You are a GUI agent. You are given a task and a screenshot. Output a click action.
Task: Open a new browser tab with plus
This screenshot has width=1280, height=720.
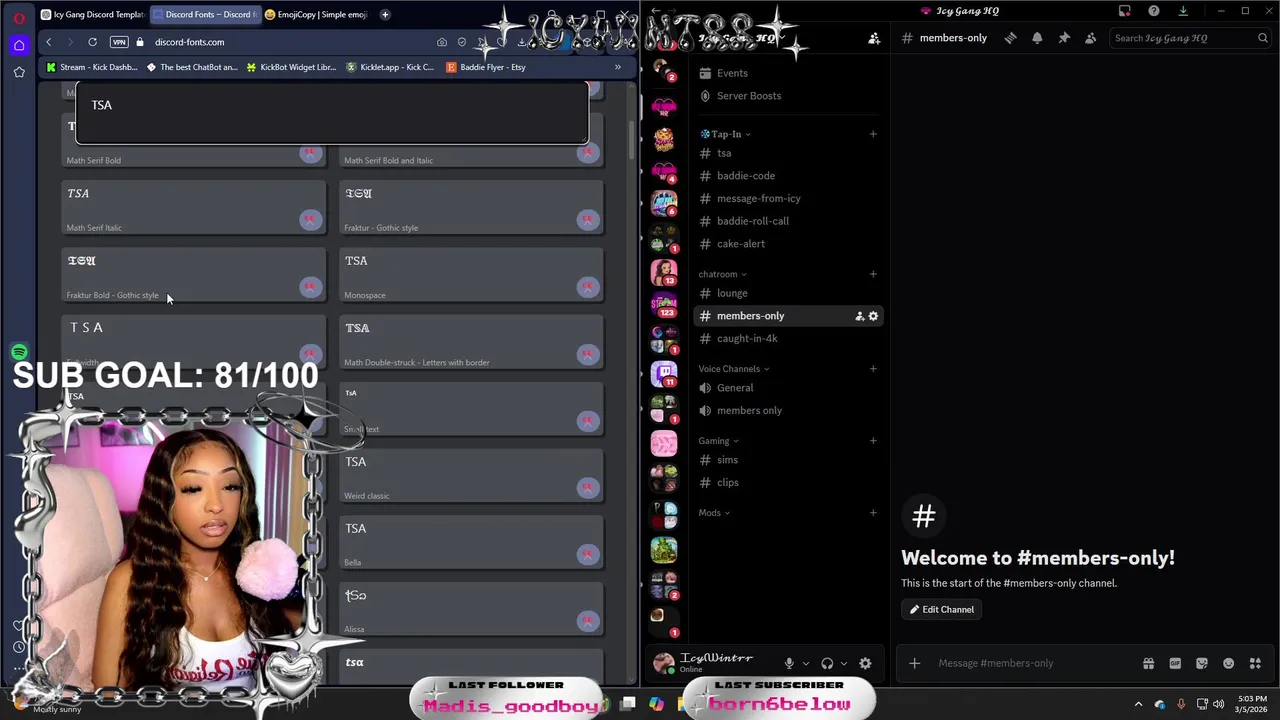385,15
